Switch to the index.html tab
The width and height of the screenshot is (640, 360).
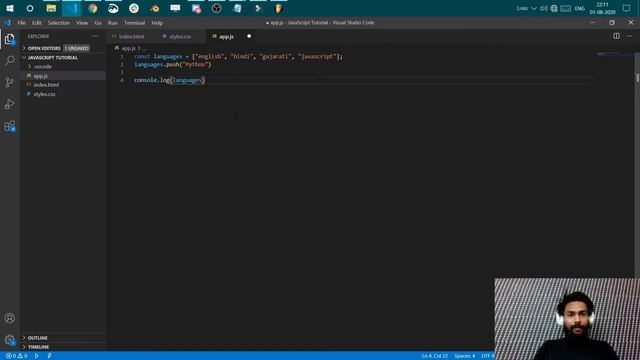pyautogui.click(x=131, y=36)
